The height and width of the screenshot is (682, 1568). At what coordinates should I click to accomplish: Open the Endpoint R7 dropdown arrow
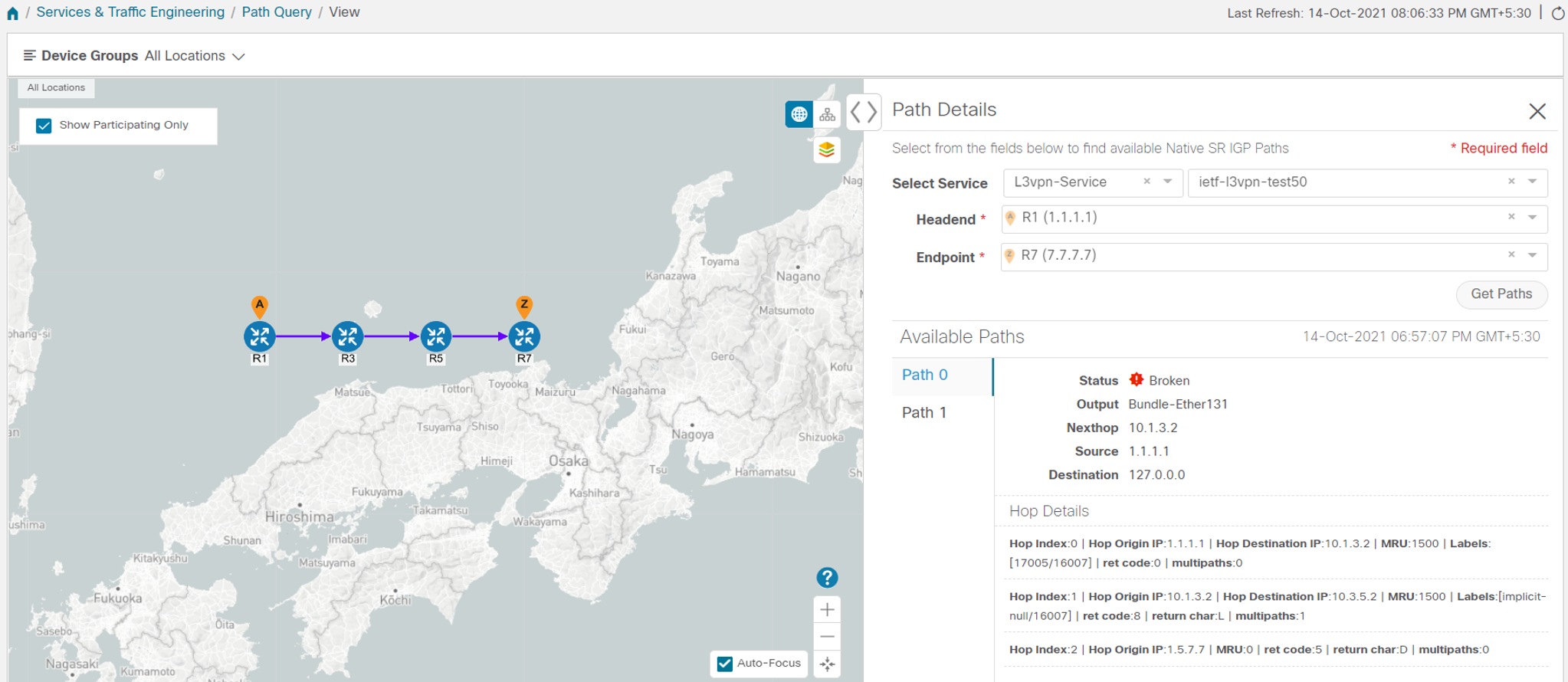[x=1532, y=255]
